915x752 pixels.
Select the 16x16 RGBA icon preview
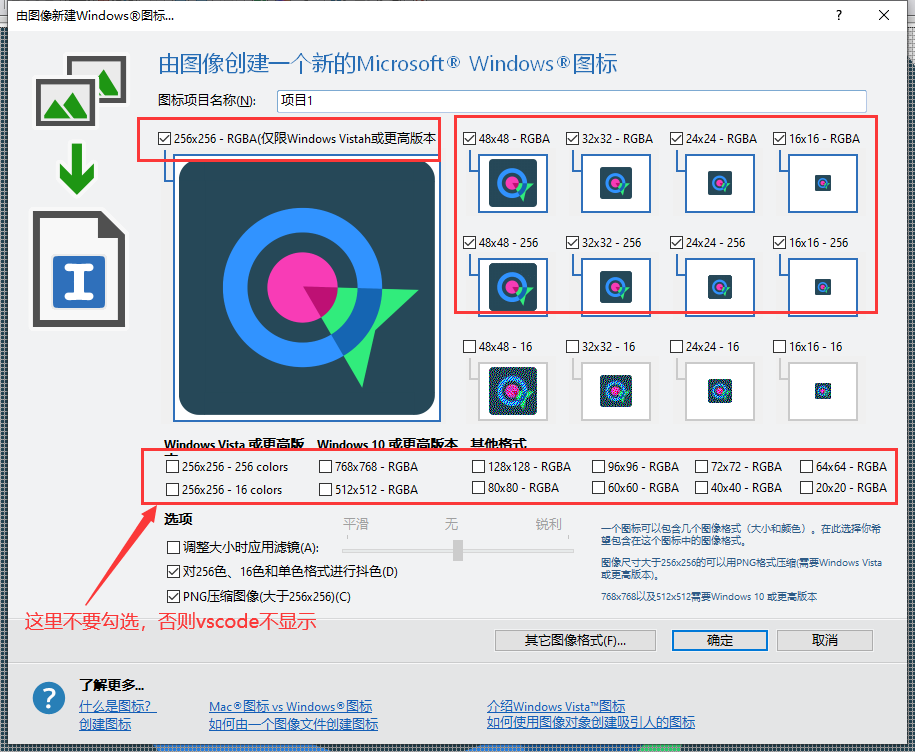[823, 183]
